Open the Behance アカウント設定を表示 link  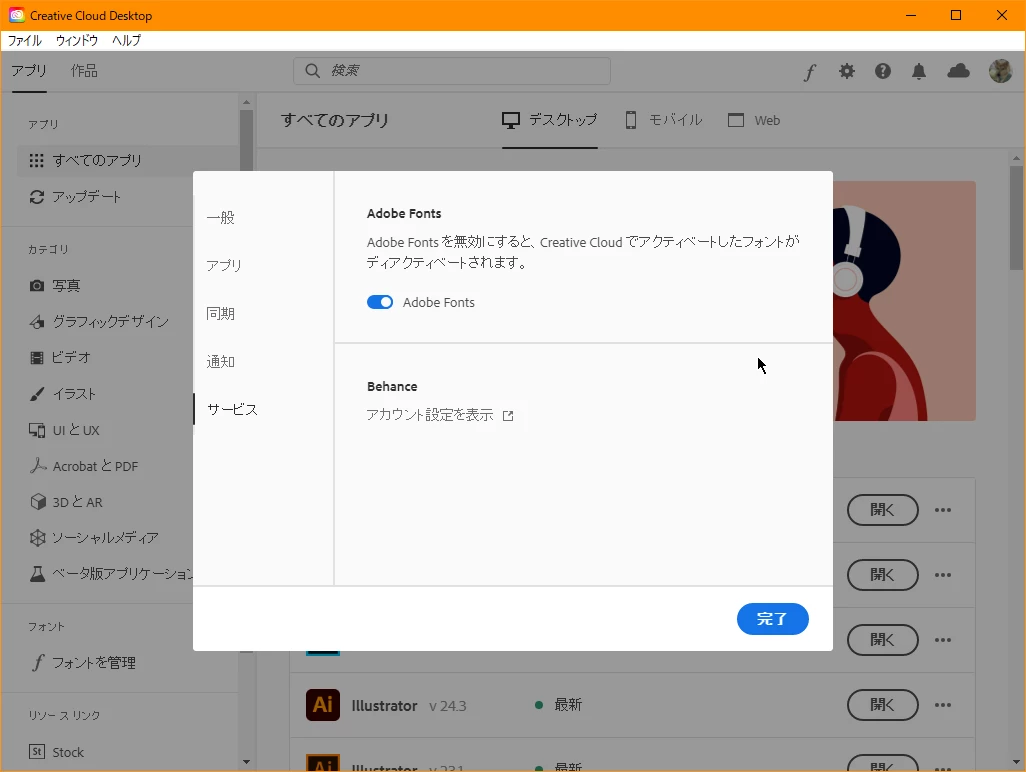click(x=440, y=415)
